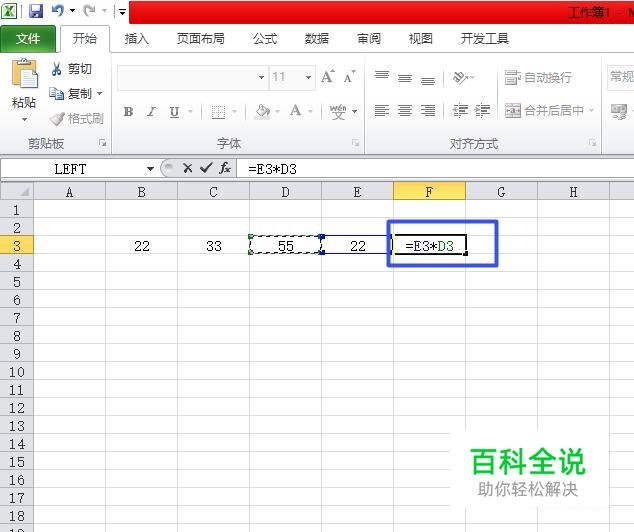Screen dimensions: 634x532
Task: Apply top vertical alignment
Action: point(382,77)
